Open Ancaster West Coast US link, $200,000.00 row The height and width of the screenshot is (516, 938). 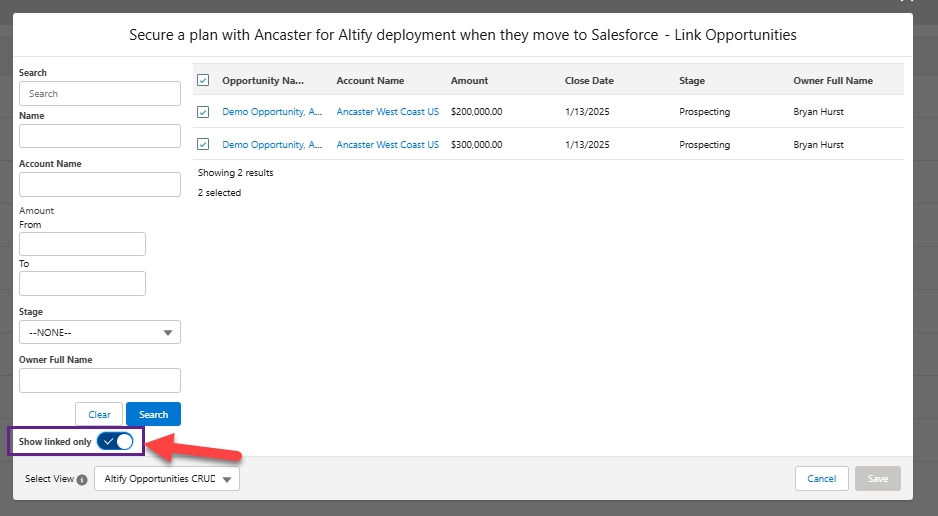[x=388, y=112]
